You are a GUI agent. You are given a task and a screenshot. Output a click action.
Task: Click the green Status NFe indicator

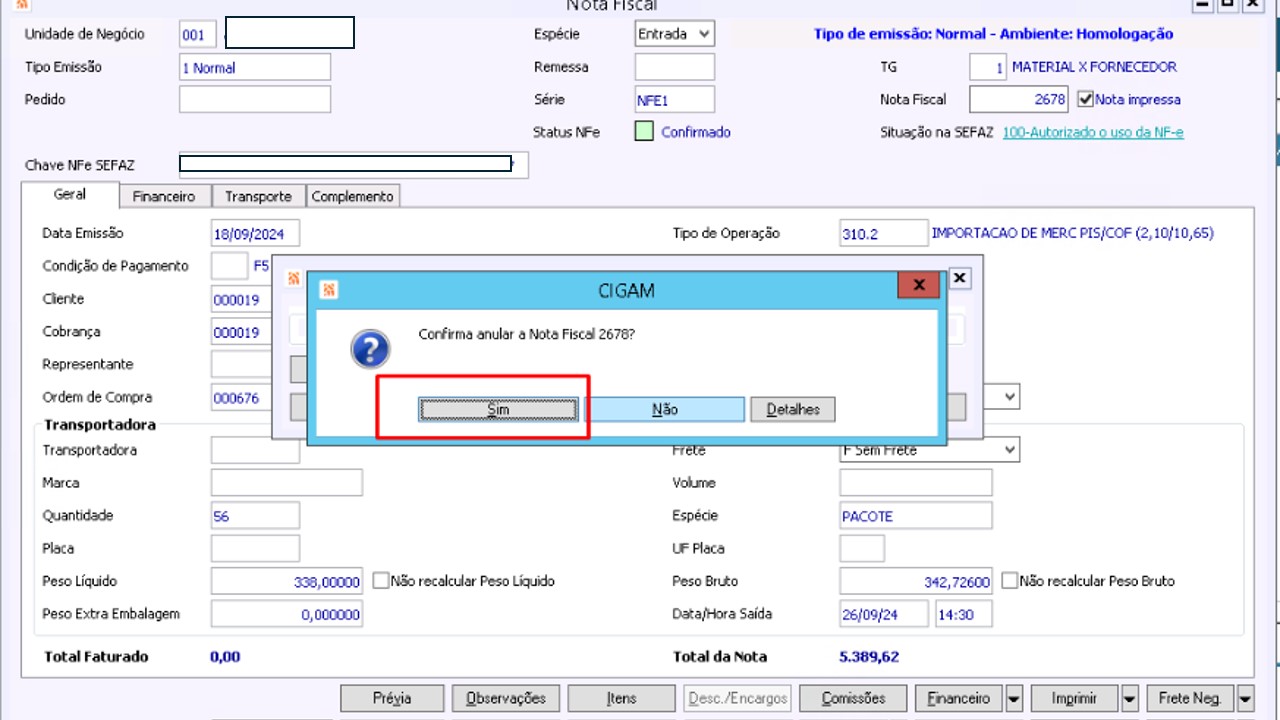coord(644,132)
